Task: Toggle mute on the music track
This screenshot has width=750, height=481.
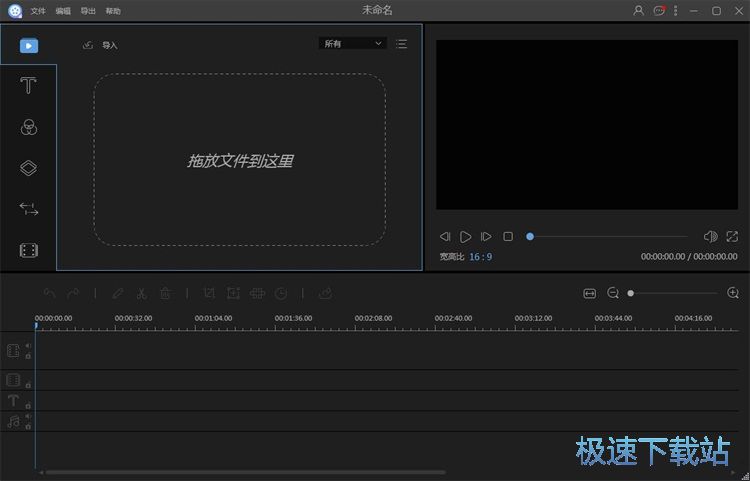Action: point(28,416)
